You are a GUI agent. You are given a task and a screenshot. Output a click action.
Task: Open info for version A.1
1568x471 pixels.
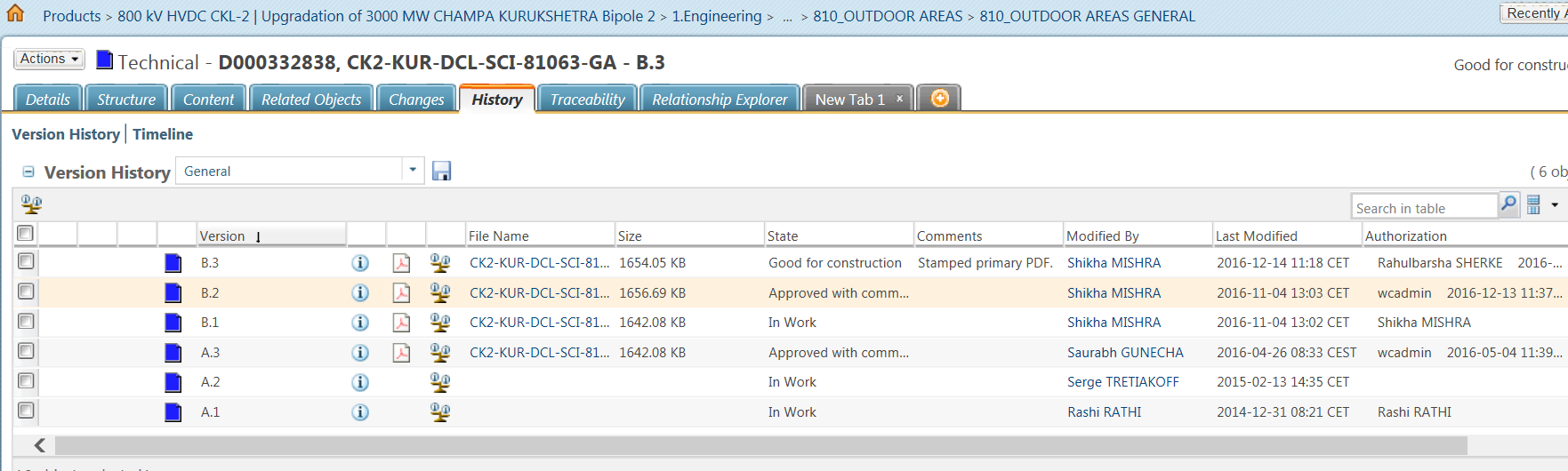tap(360, 412)
